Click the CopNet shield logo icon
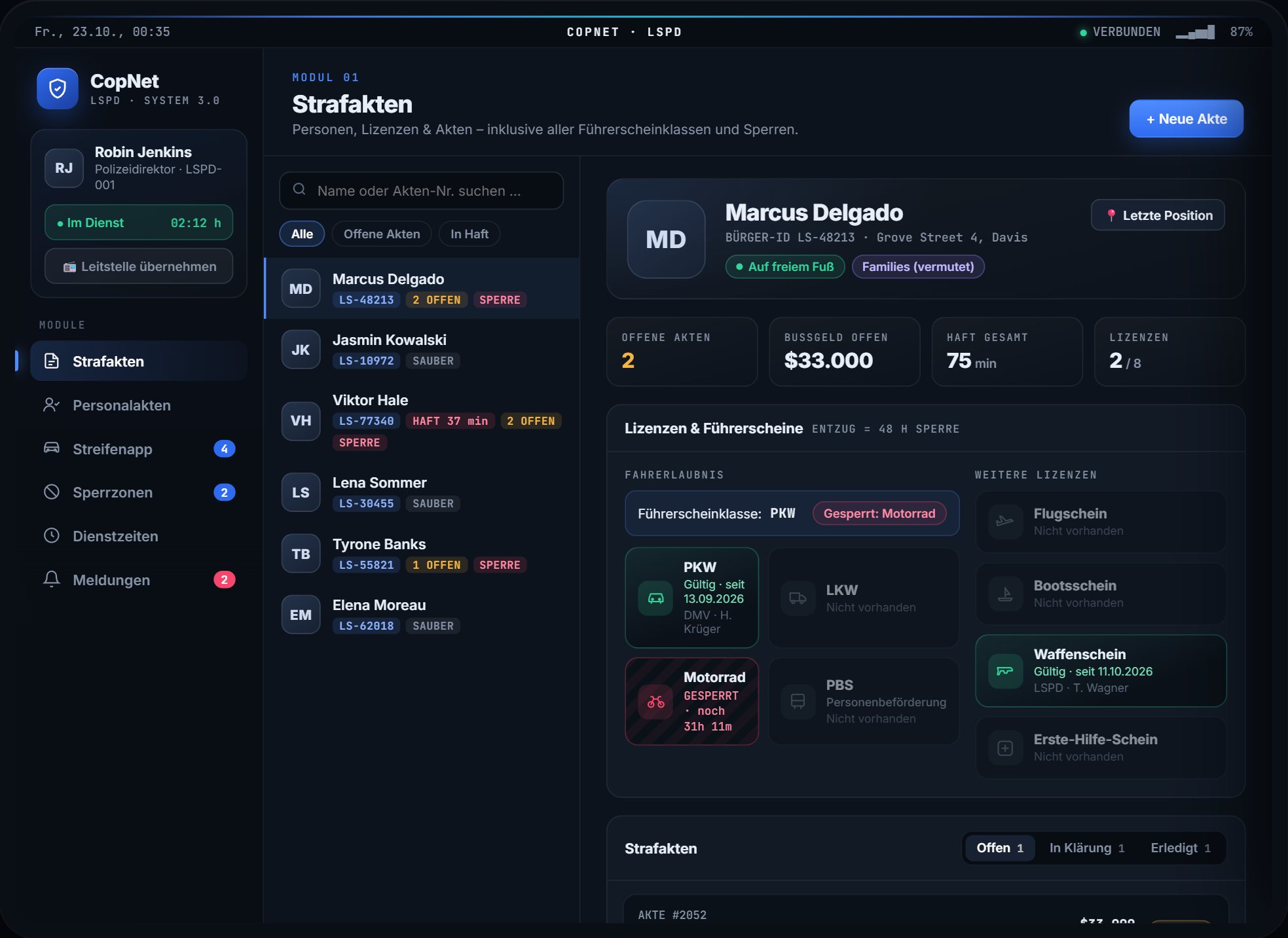 coord(58,88)
